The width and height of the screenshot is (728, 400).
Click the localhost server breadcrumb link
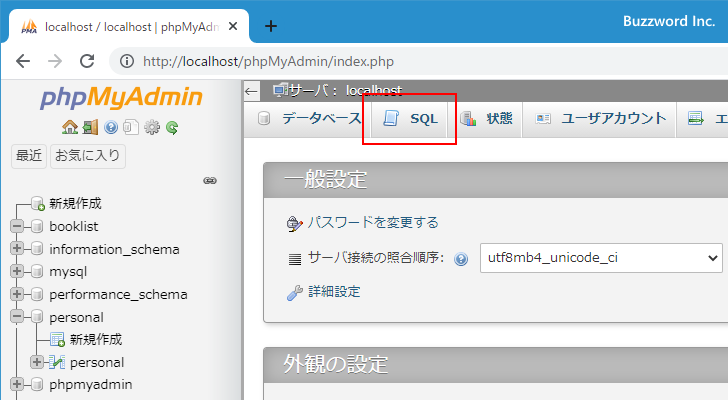coord(374,90)
